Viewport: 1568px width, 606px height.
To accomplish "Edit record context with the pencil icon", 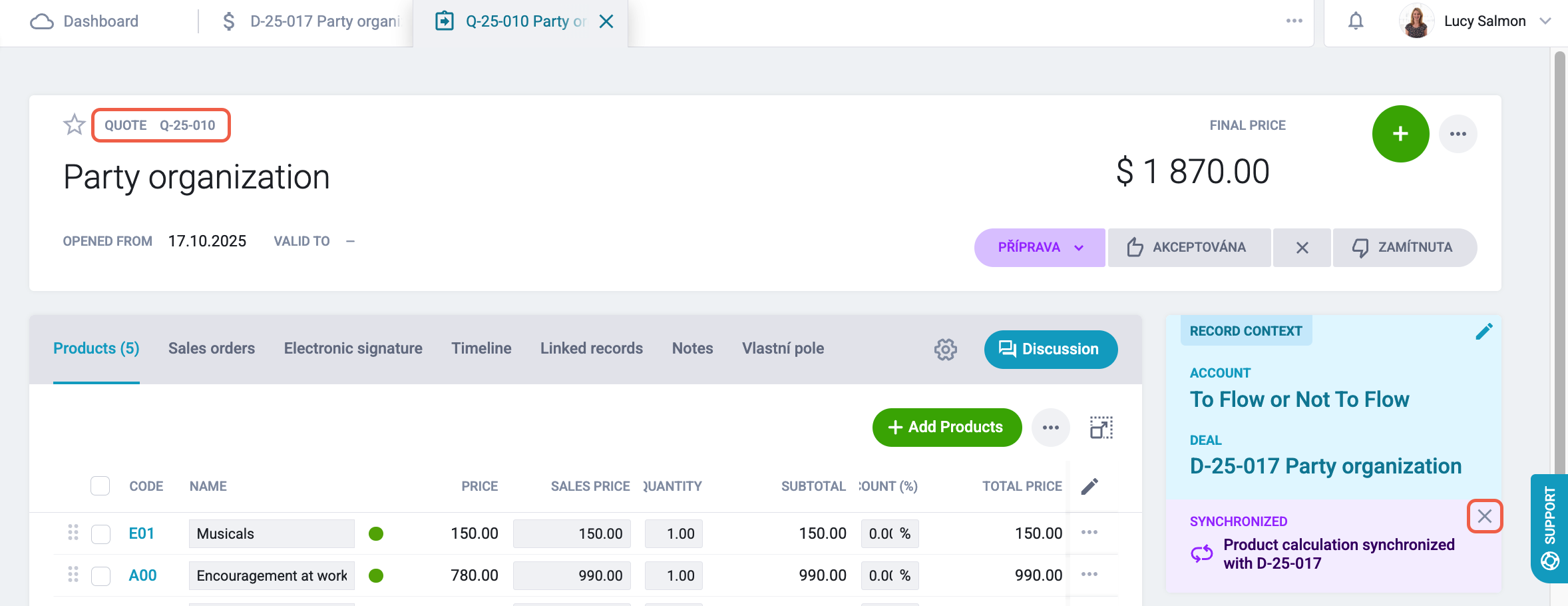I will click(x=1484, y=331).
